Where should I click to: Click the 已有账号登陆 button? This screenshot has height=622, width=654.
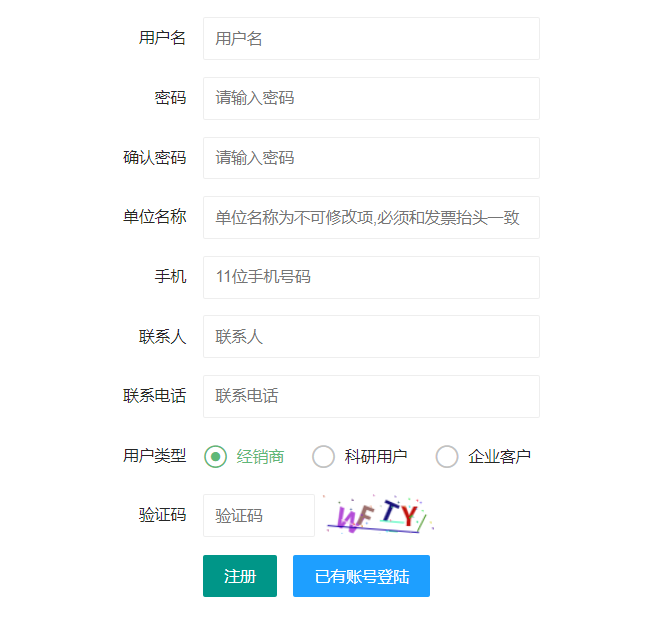click(361, 576)
